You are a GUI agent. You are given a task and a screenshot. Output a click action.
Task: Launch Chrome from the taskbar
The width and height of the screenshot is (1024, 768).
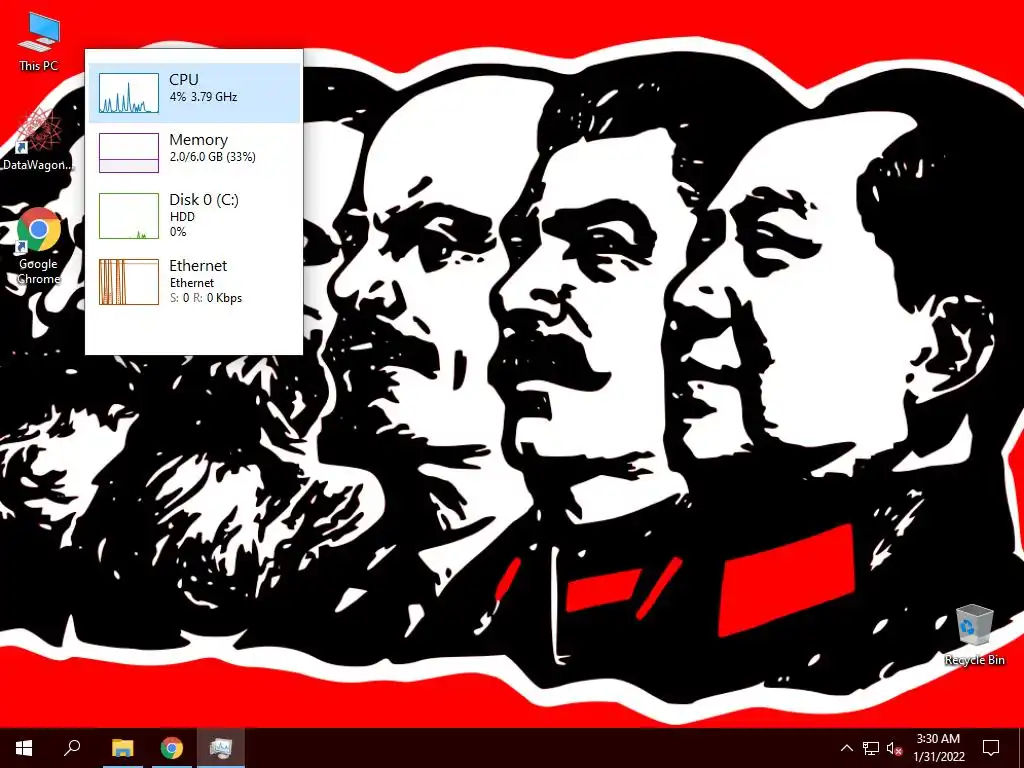click(172, 748)
